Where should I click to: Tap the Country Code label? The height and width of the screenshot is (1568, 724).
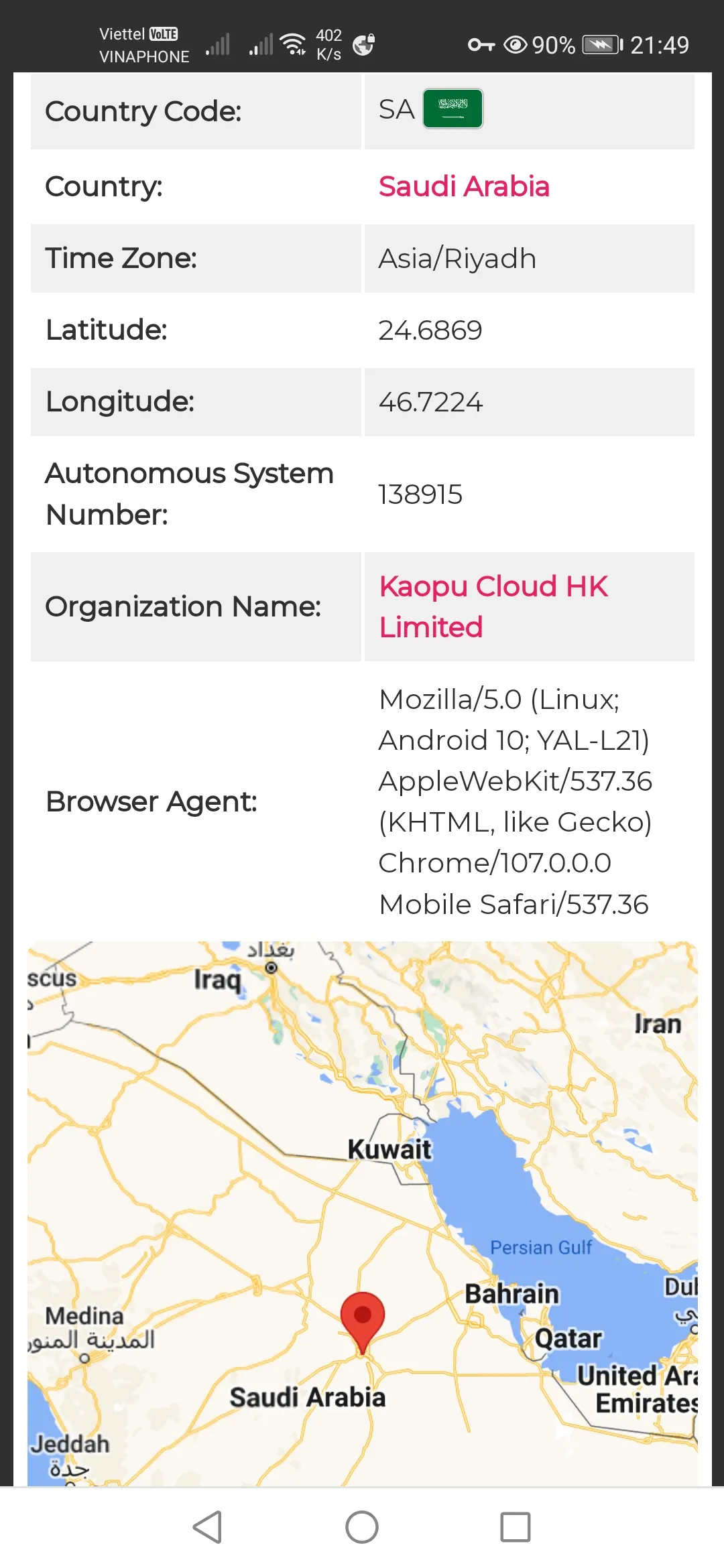point(143,111)
